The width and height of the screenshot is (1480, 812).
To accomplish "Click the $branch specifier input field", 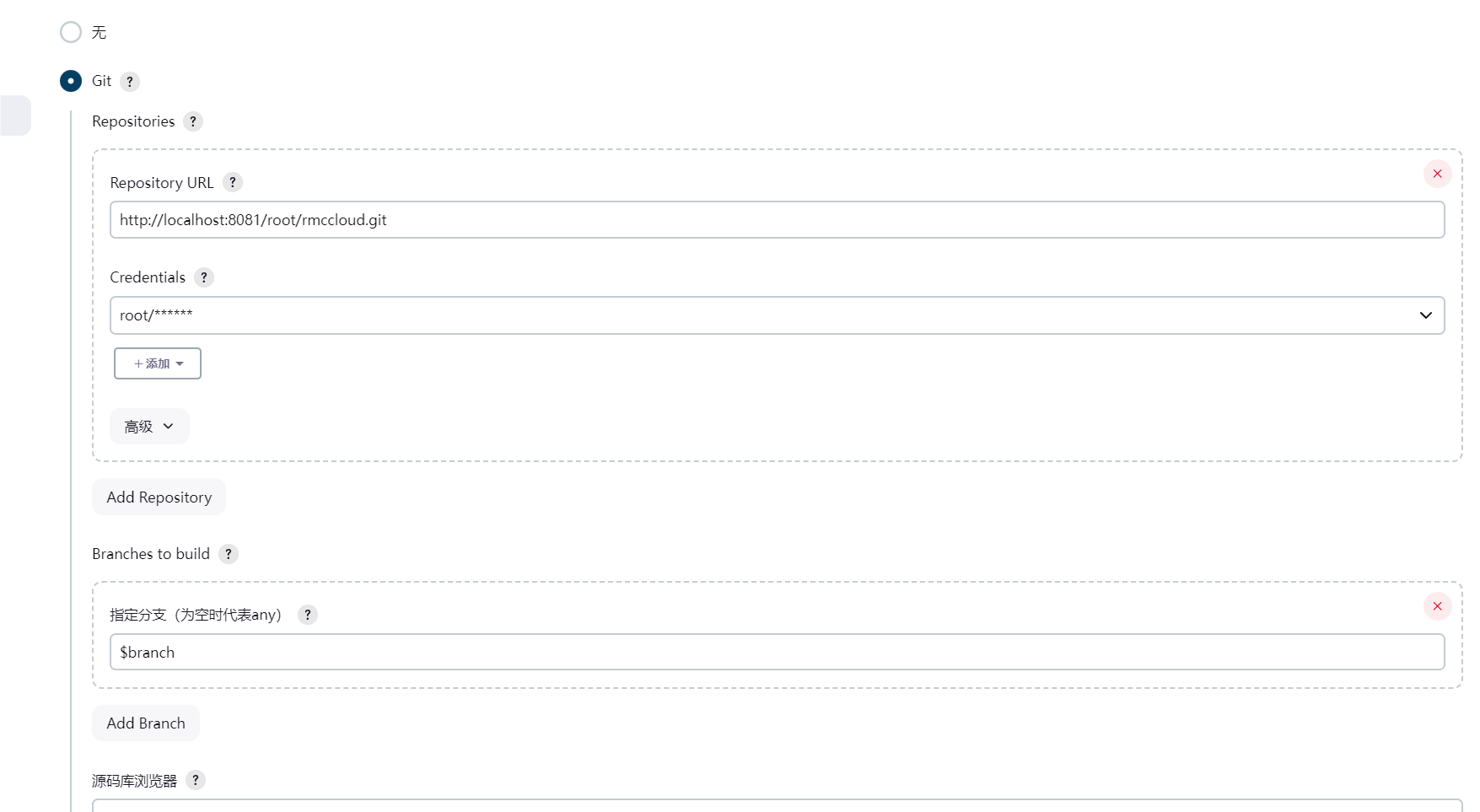I will click(x=777, y=653).
